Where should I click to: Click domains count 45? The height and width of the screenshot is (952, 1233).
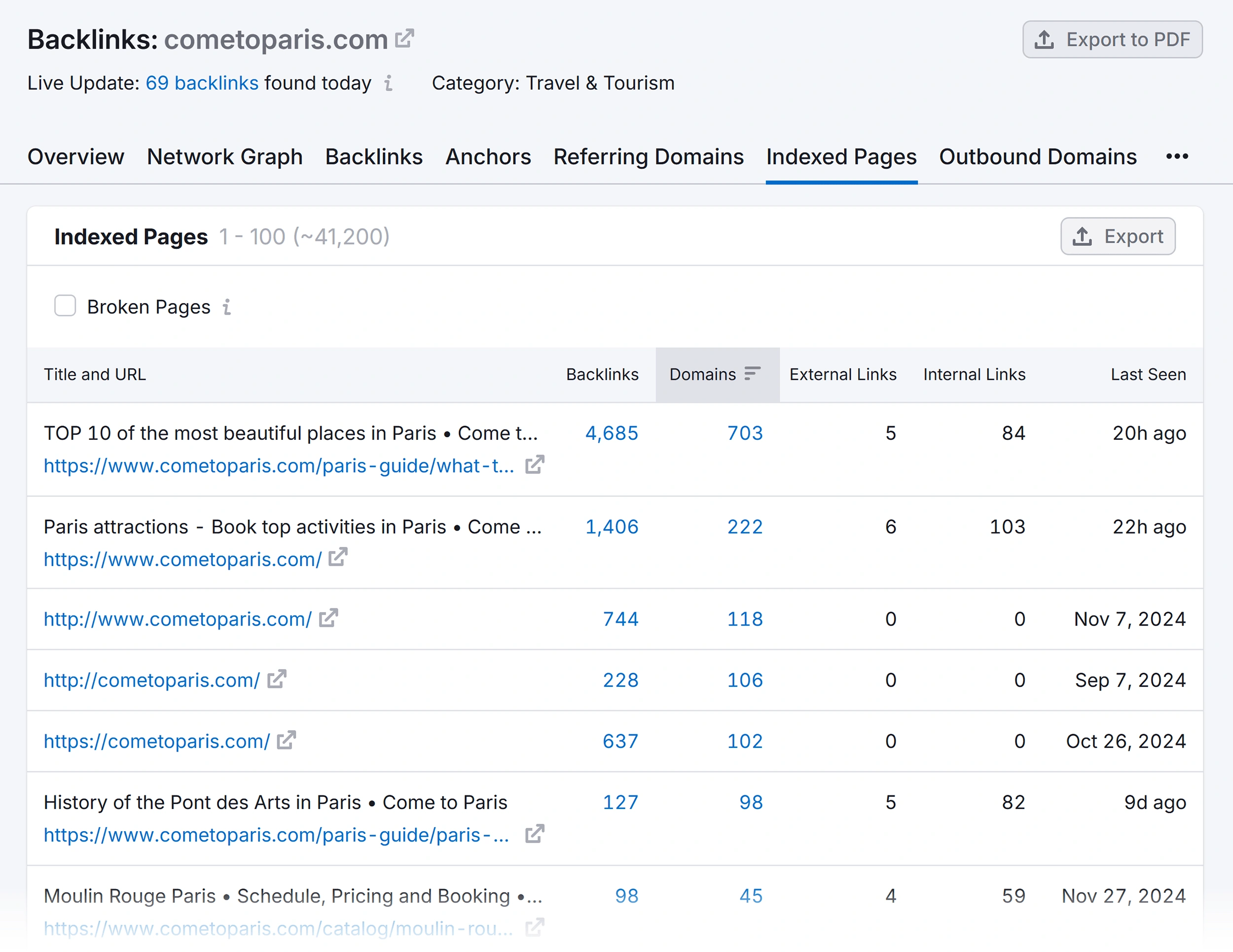(x=751, y=896)
